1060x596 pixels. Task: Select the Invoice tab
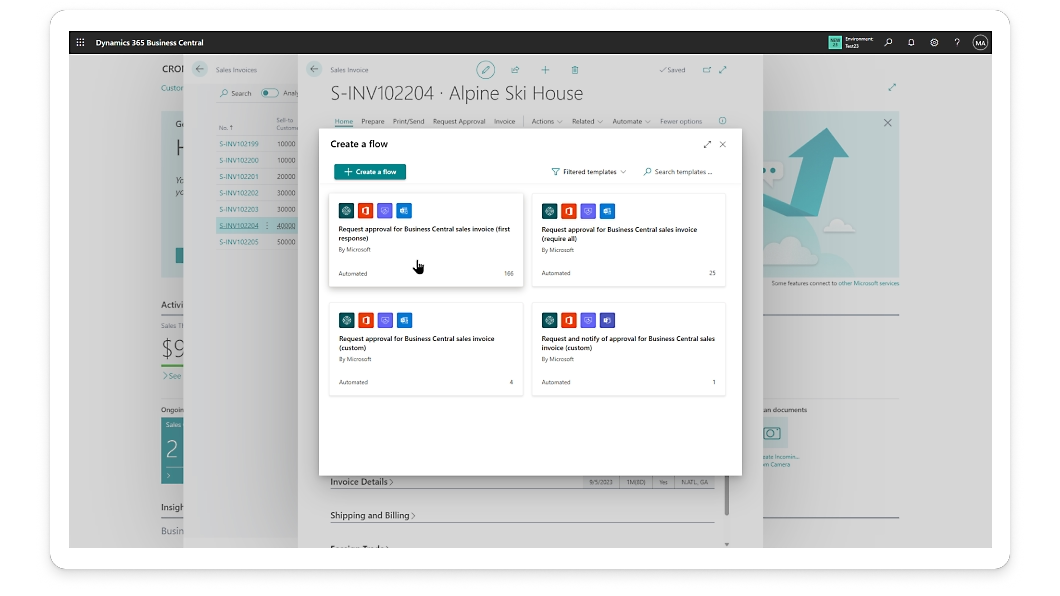(504, 122)
